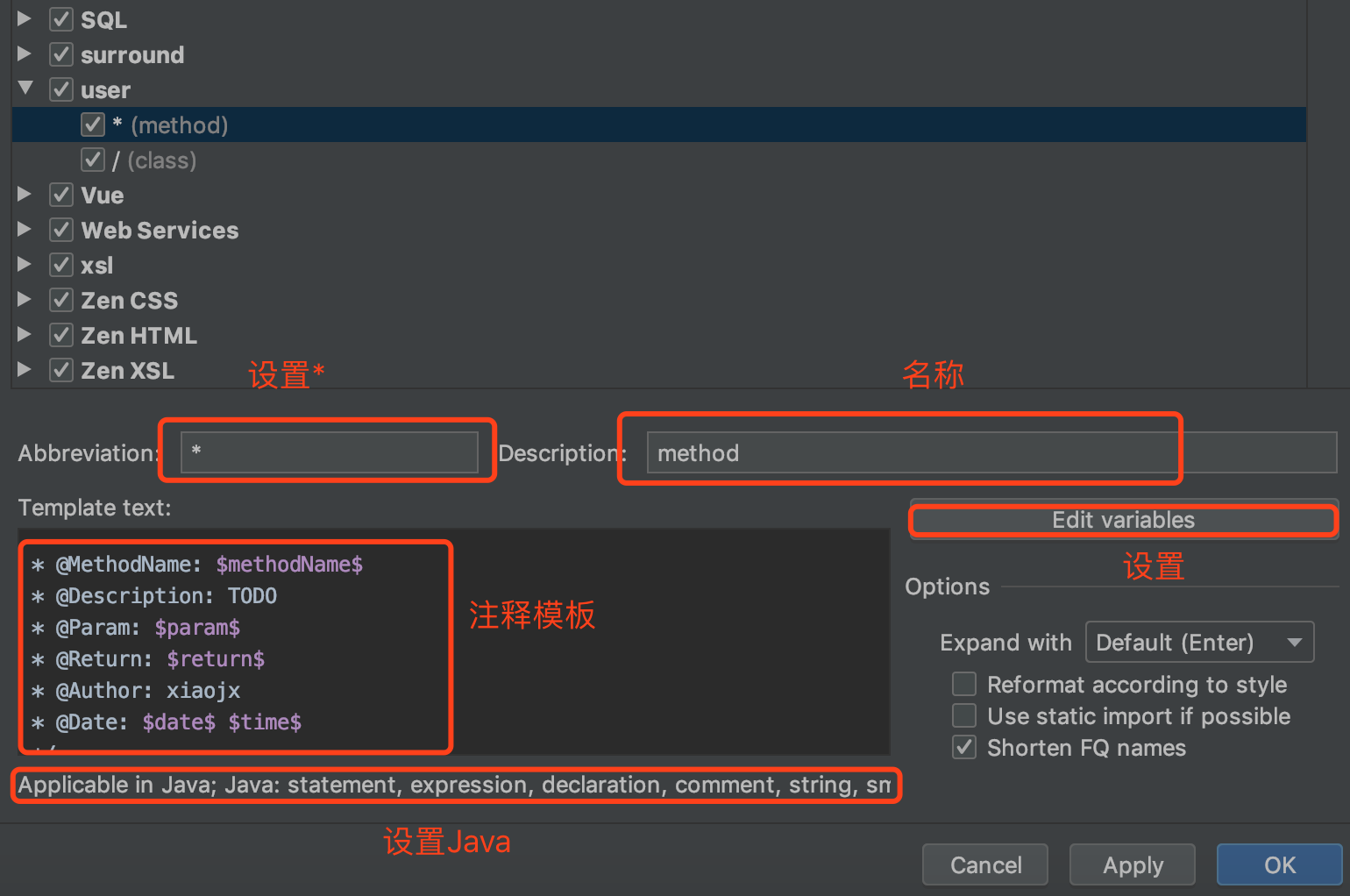Click the $time$ variable in template
1350x896 pixels.
(x=265, y=722)
